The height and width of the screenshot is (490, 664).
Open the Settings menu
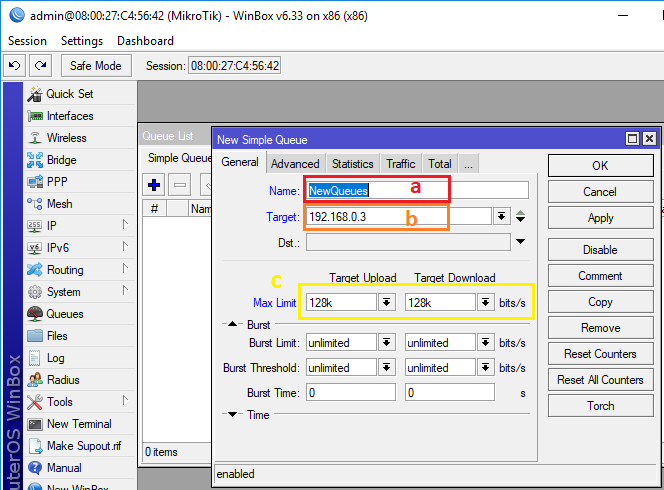(x=82, y=41)
